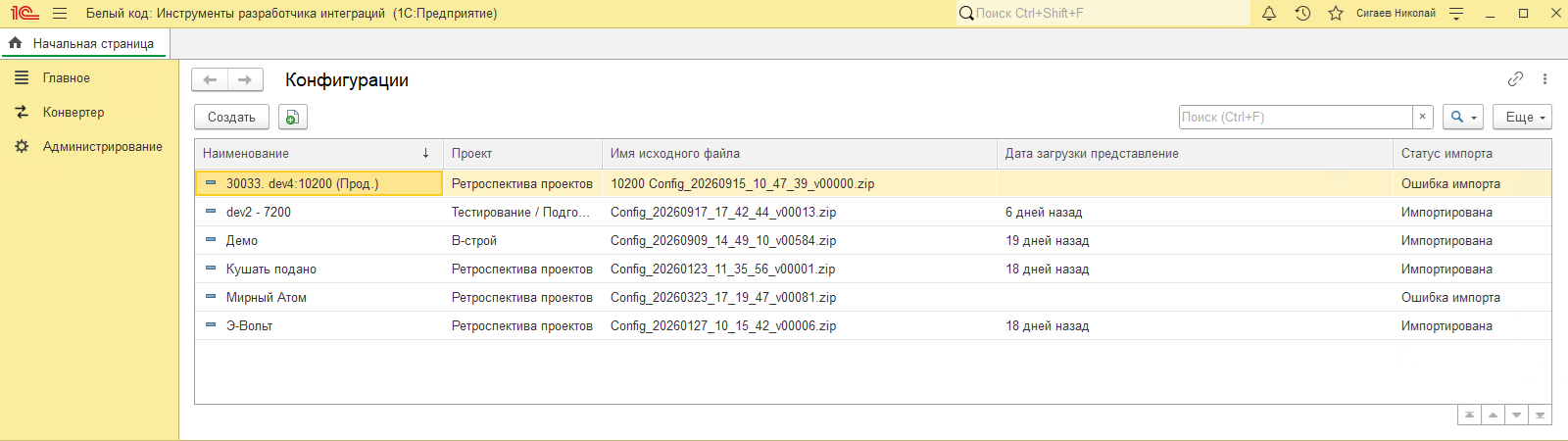
Task: Click row icon of Демо
Action: coord(211,240)
